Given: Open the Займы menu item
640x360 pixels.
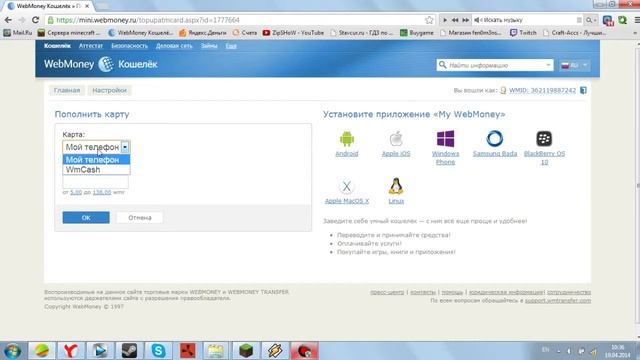Looking at the screenshot, I should click(209, 46).
